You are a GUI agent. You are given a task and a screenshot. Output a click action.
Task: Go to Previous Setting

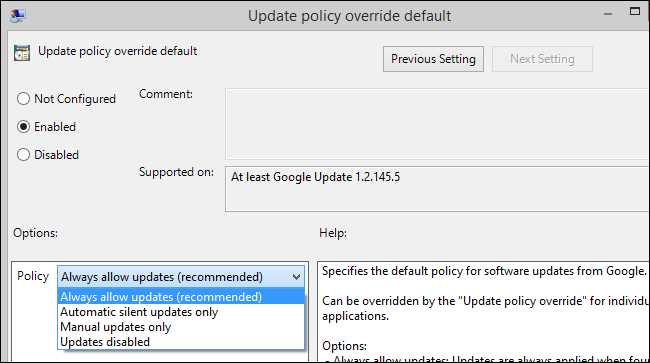pos(433,59)
